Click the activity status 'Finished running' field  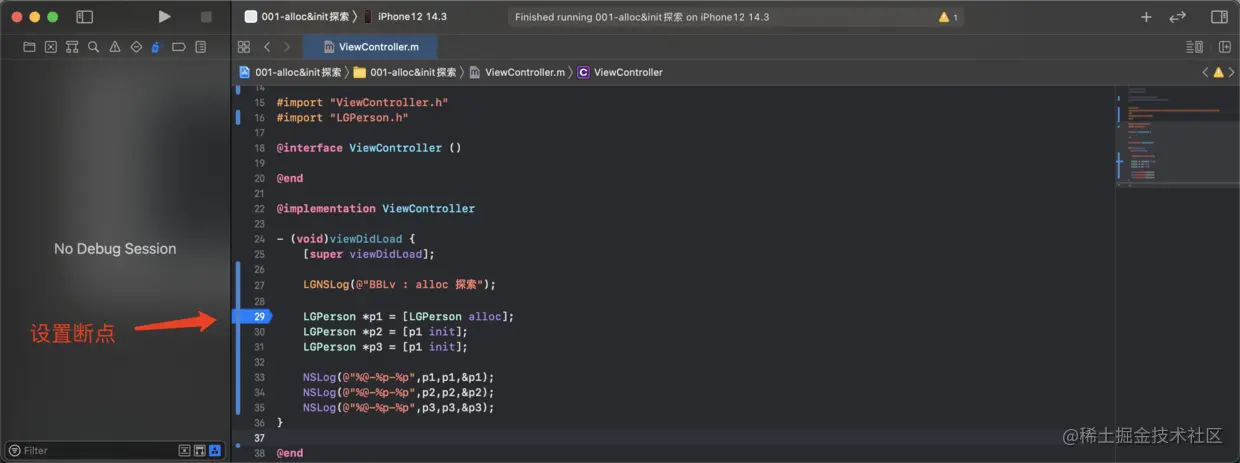[736, 17]
